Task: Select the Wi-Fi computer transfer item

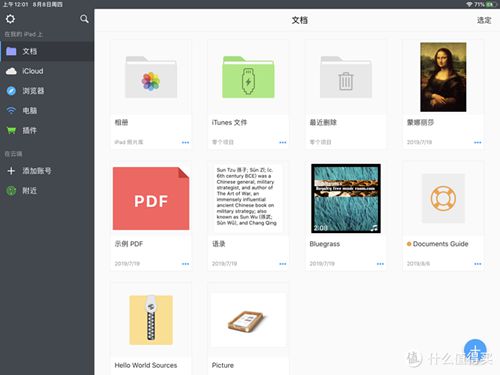Action: click(47, 111)
